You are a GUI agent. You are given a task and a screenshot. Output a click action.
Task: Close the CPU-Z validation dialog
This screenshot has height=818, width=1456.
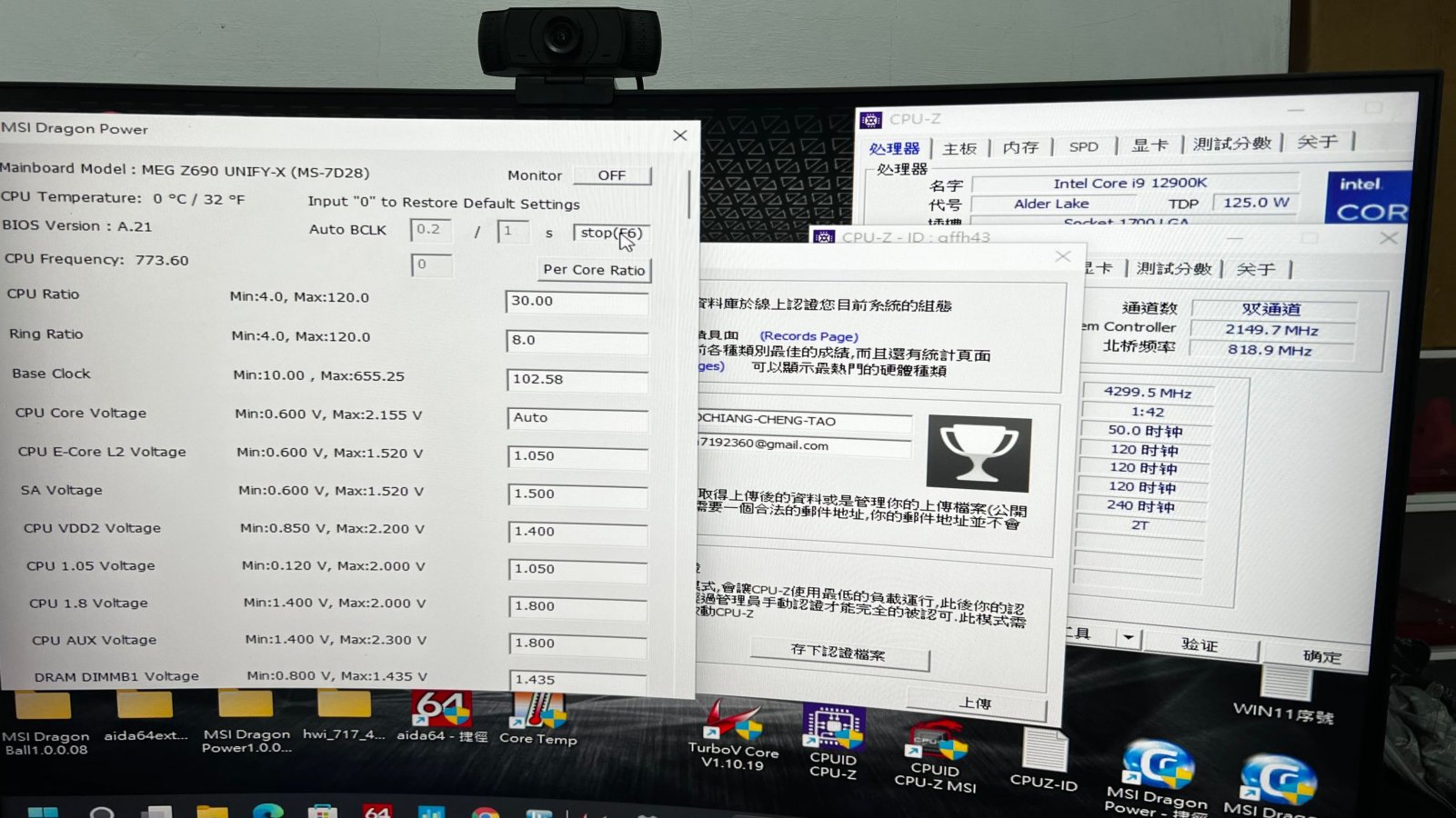tap(1062, 256)
